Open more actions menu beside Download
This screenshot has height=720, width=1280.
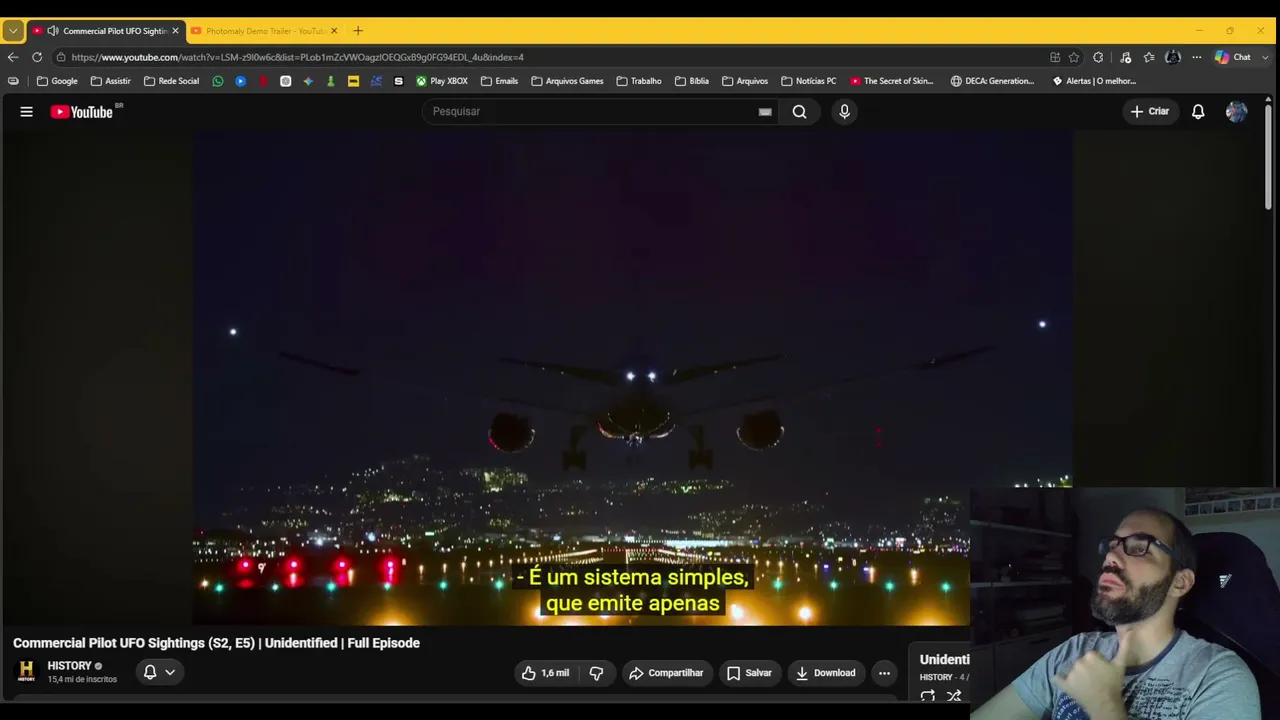point(884,673)
